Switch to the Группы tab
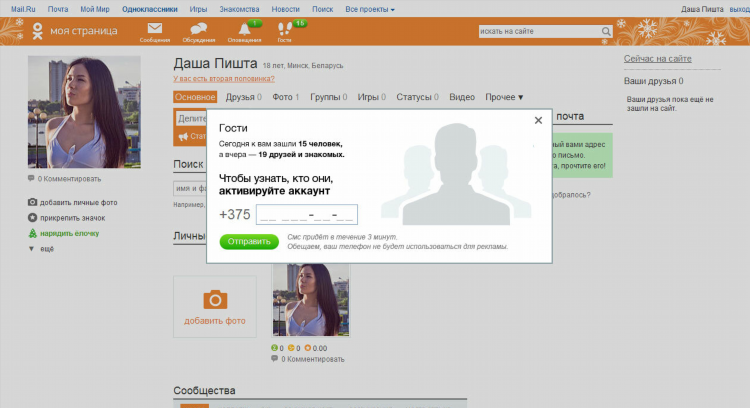This screenshot has width=750, height=408. pos(328,97)
